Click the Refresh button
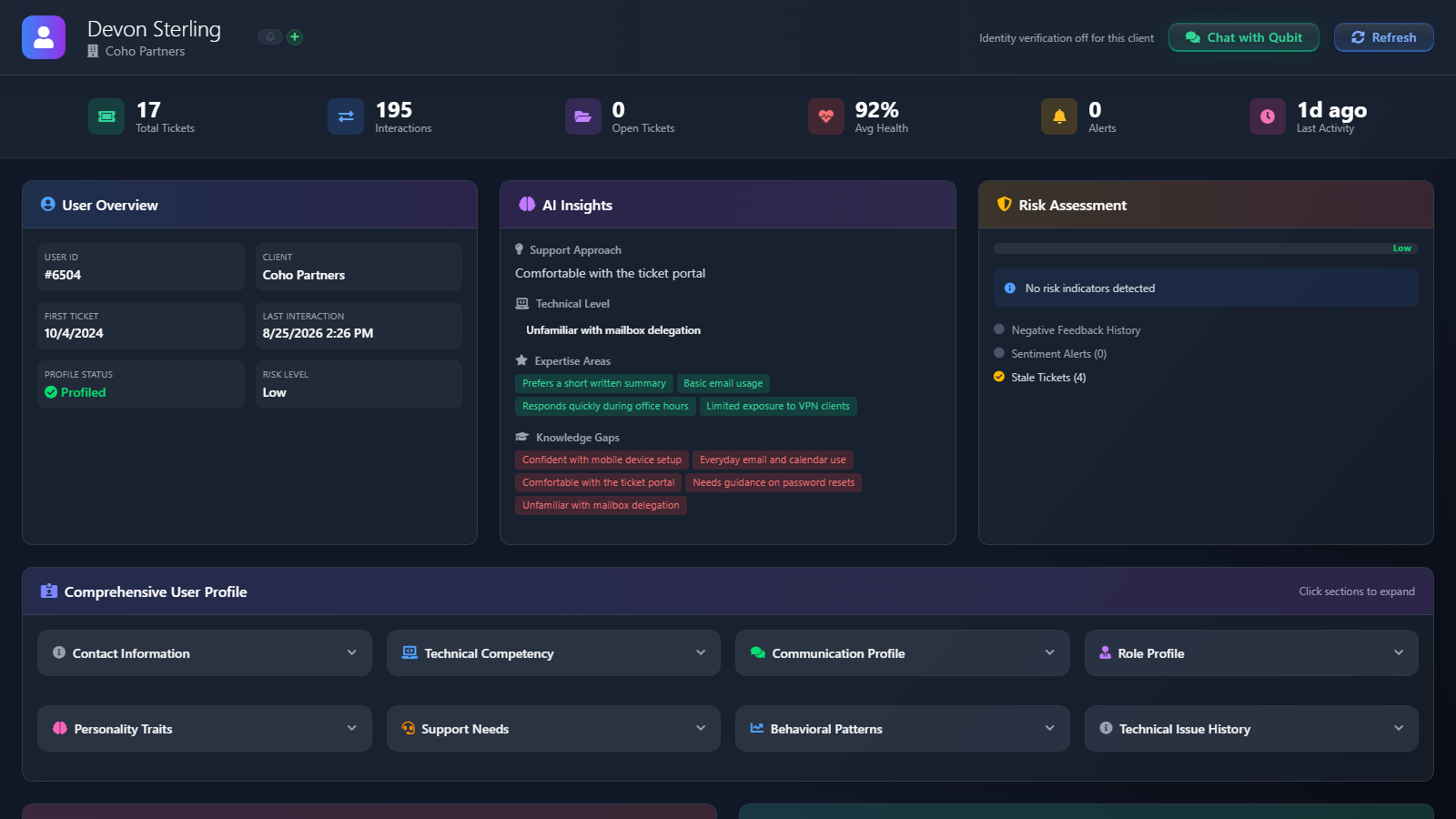Screen dimensions: 1456x819 [1384, 37]
